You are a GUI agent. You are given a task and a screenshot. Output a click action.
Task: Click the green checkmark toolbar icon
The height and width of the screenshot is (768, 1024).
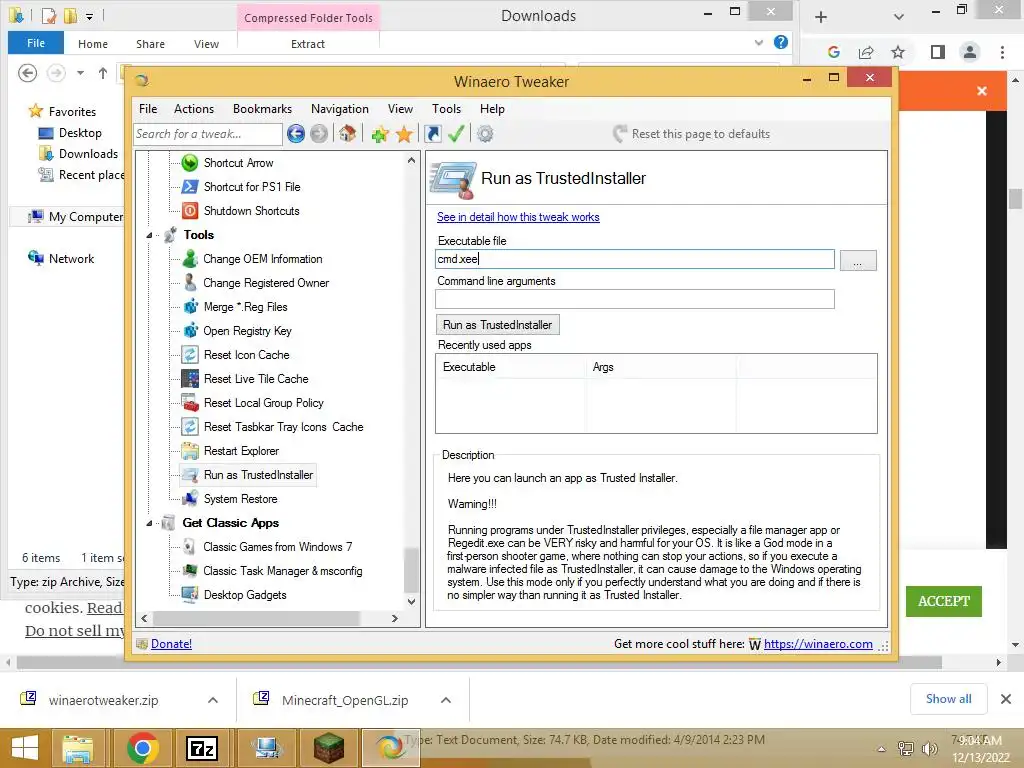pyautogui.click(x=456, y=134)
